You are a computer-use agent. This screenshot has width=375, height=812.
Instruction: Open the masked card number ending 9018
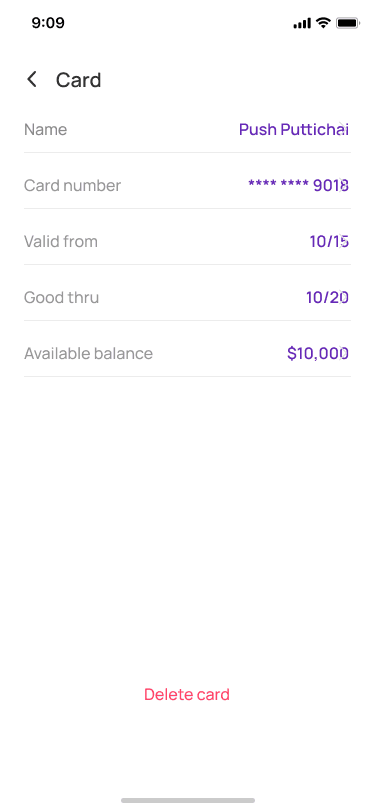click(298, 185)
